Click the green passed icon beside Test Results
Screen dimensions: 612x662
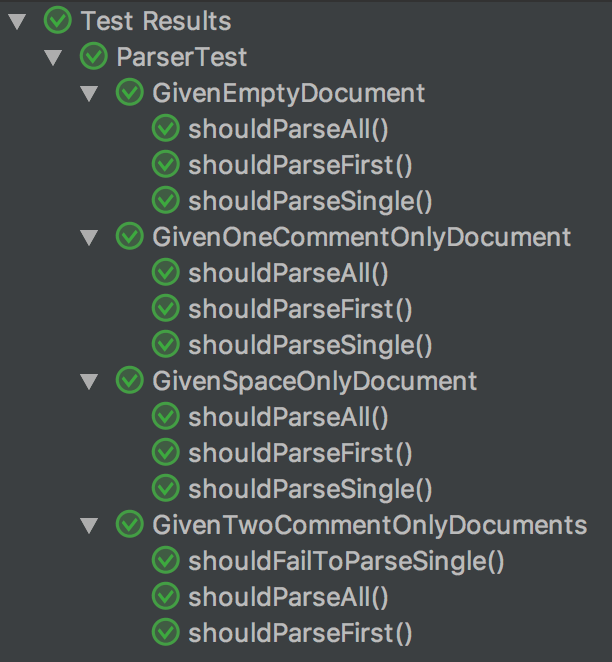tap(57, 21)
